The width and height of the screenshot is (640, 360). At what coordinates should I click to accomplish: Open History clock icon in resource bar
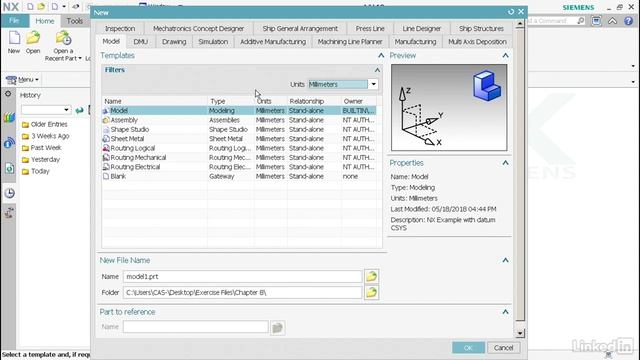pyautogui.click(x=9, y=193)
